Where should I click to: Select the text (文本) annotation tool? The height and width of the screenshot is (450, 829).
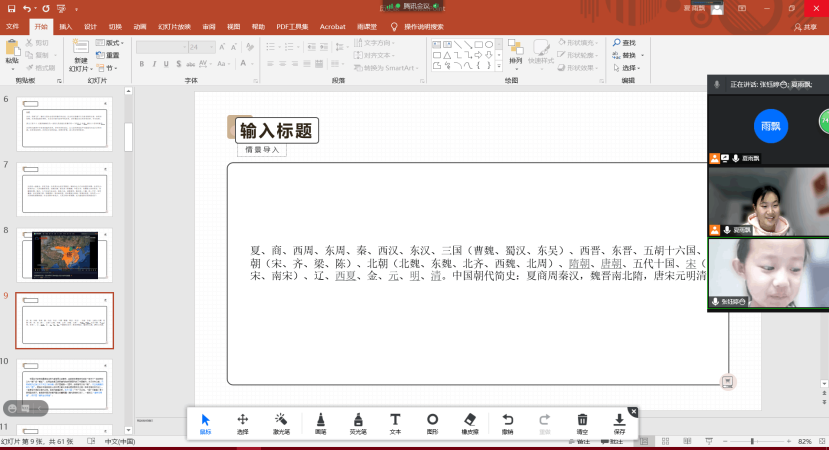pyautogui.click(x=395, y=422)
